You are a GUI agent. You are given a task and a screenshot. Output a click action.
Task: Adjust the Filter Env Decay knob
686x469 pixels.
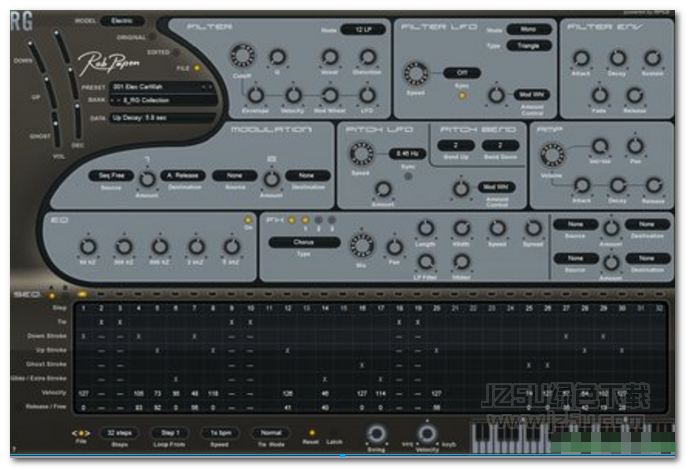(x=617, y=58)
